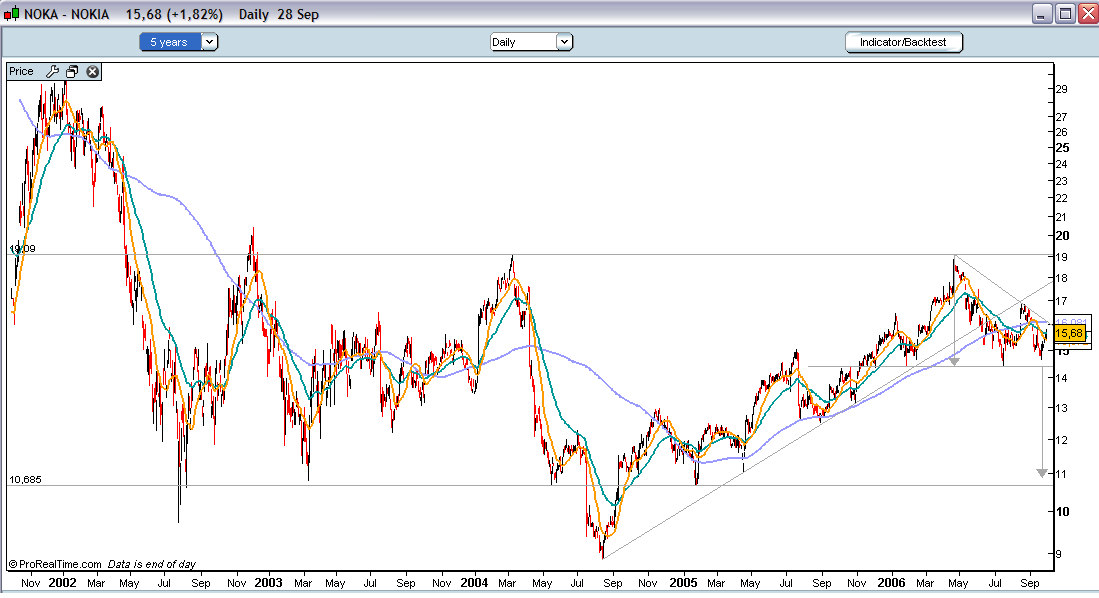Click the 2002 year label on the time axis
The image size is (1099, 598).
tap(62, 583)
